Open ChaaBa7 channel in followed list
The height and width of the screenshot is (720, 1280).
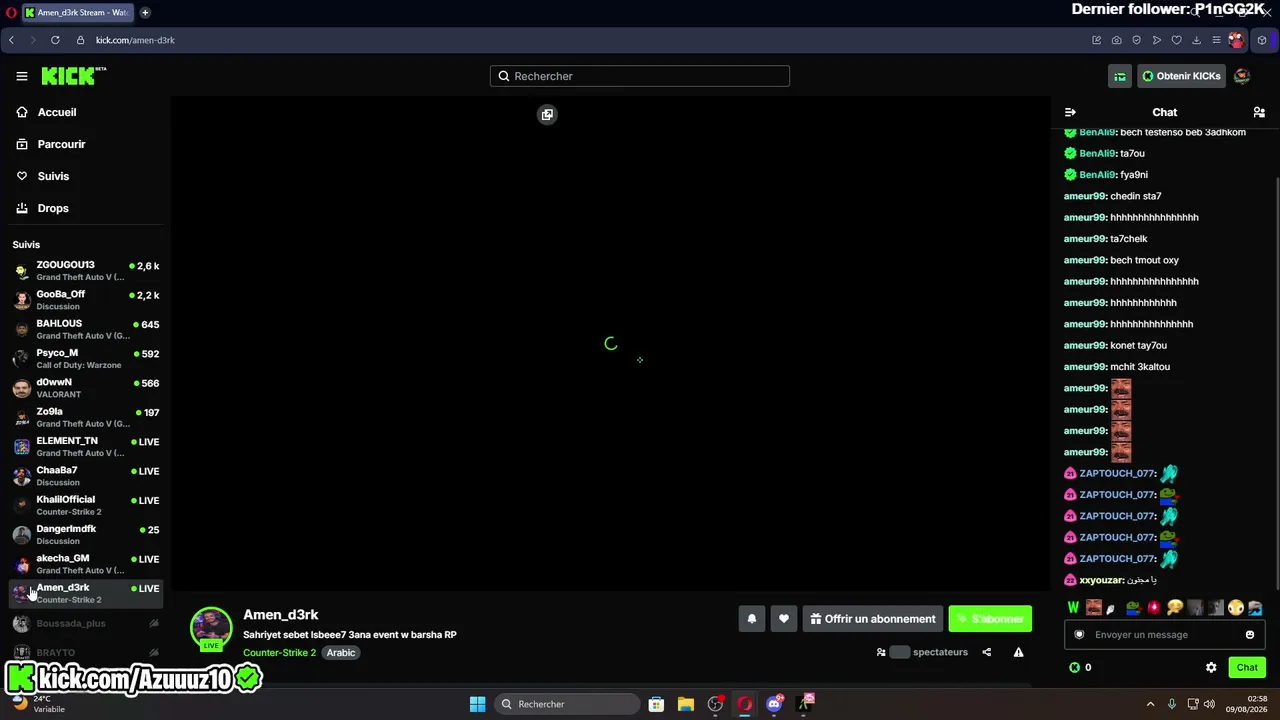click(86, 476)
